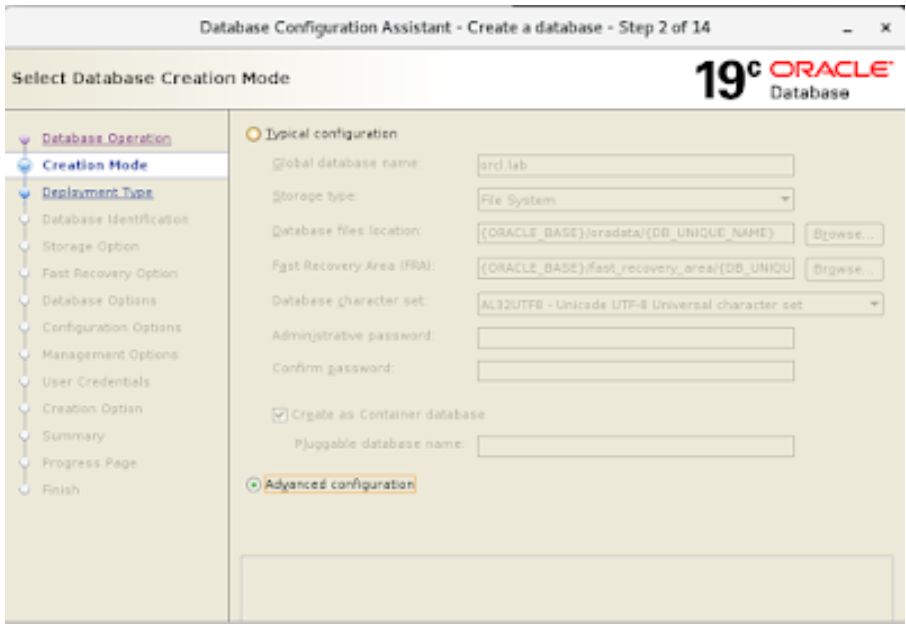Click the Pluggable database name field
906x625 pixels.
[x=636, y=446]
